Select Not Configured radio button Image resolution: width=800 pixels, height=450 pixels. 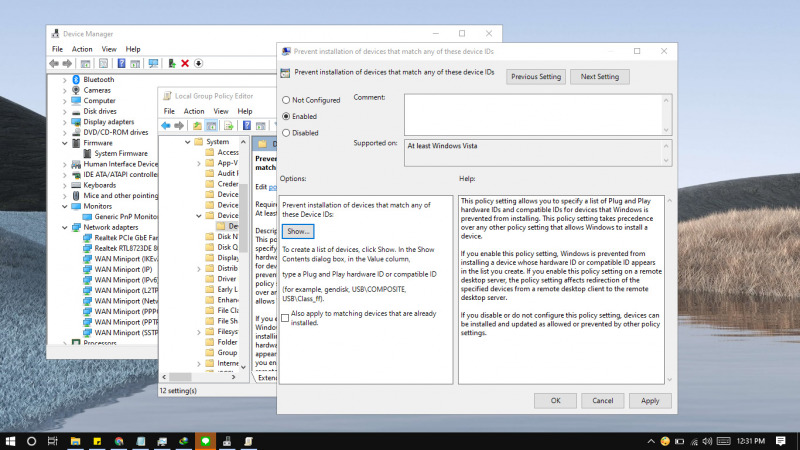286,100
